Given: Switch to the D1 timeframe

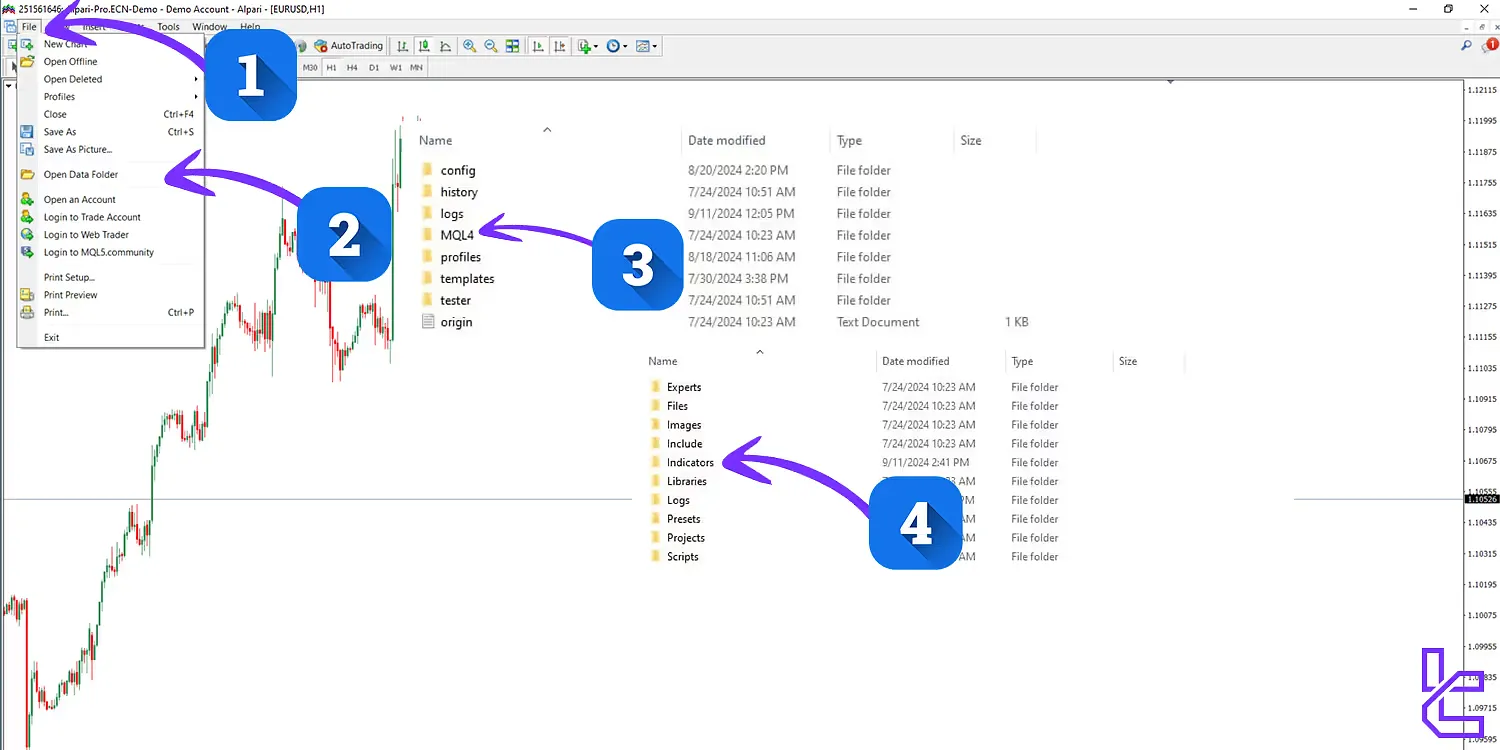Looking at the screenshot, I should [x=374, y=68].
